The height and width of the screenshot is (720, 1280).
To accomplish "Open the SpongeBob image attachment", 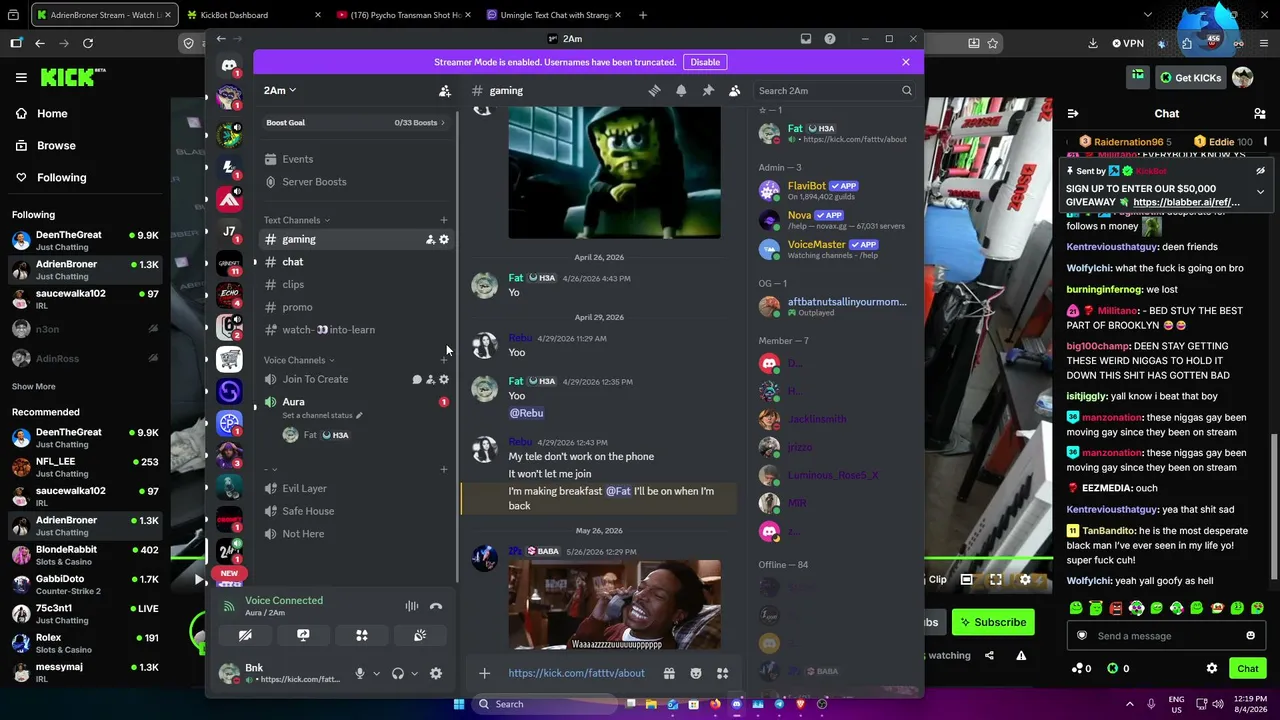I will (614, 172).
